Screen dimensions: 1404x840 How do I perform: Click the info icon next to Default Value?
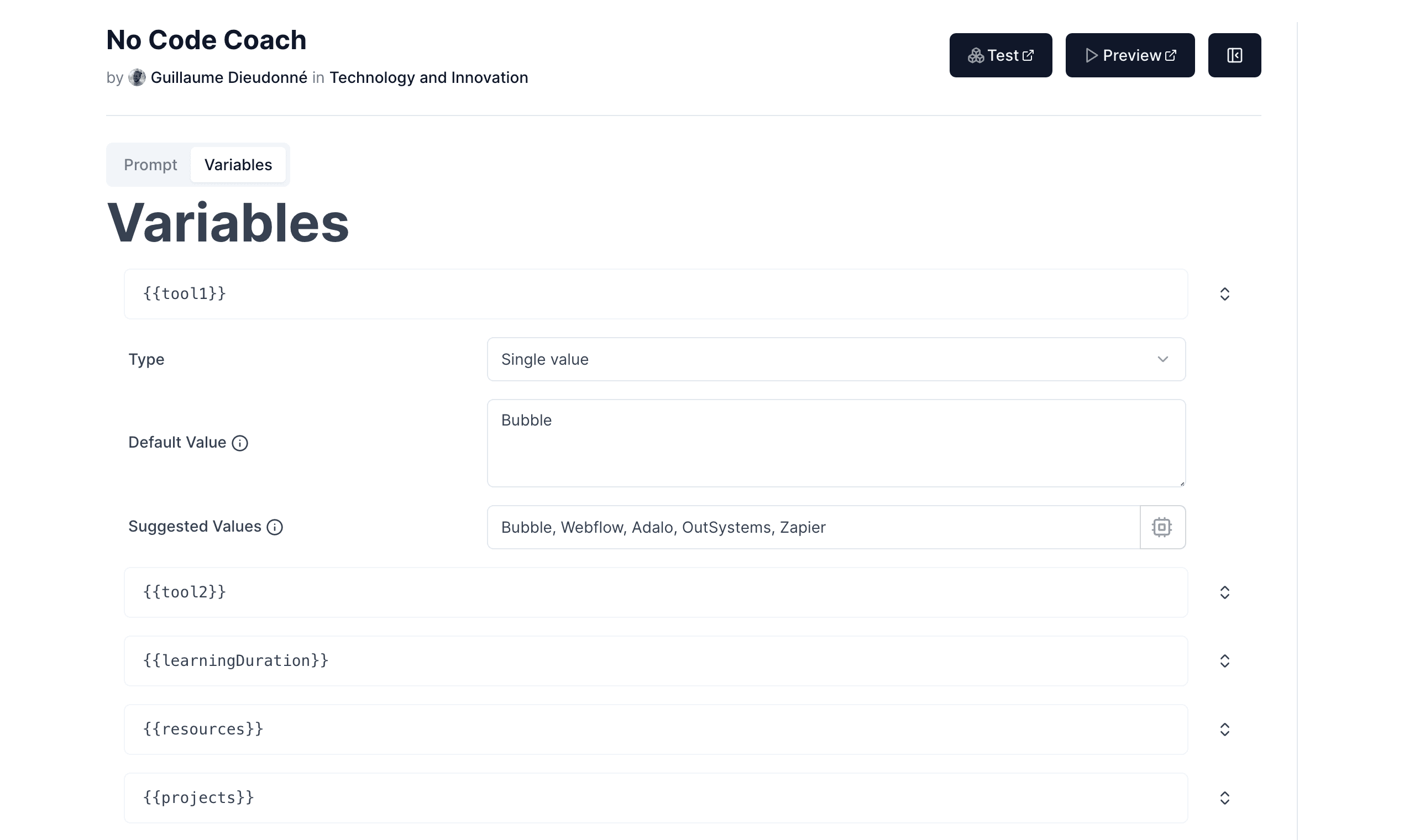pos(240,443)
